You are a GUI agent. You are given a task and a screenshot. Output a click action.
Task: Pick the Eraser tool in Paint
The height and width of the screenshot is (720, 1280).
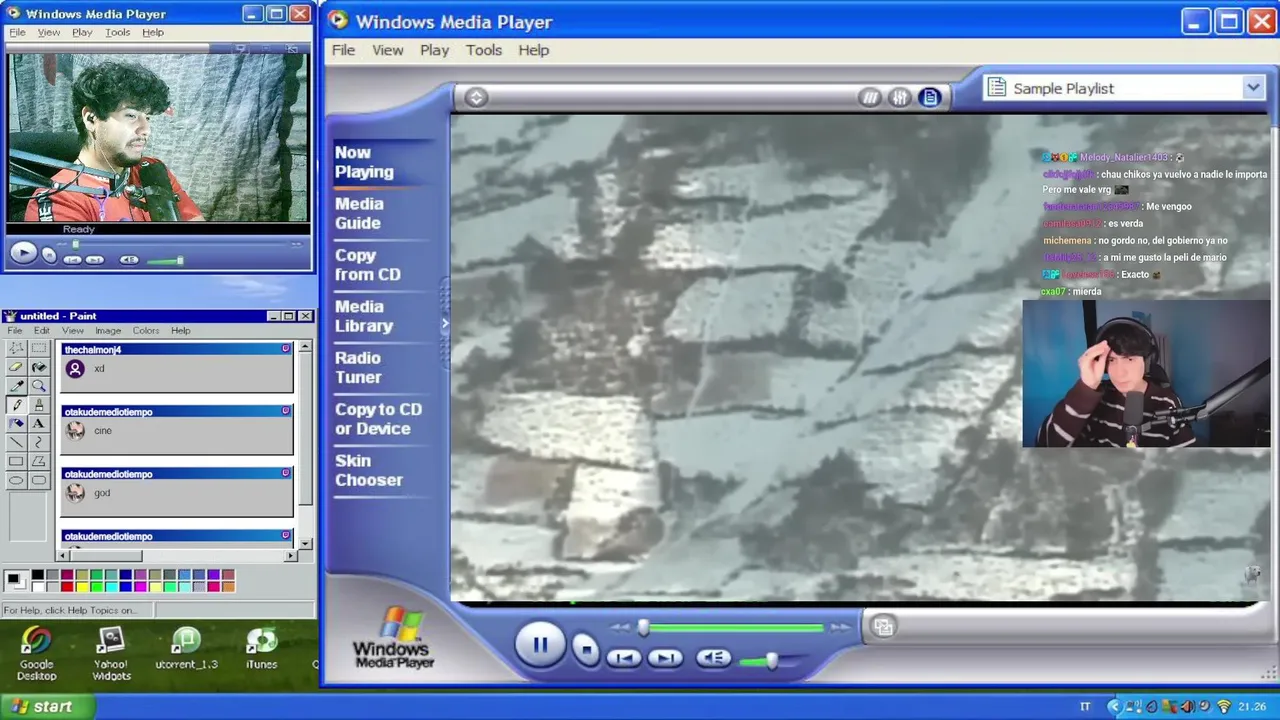(x=16, y=367)
